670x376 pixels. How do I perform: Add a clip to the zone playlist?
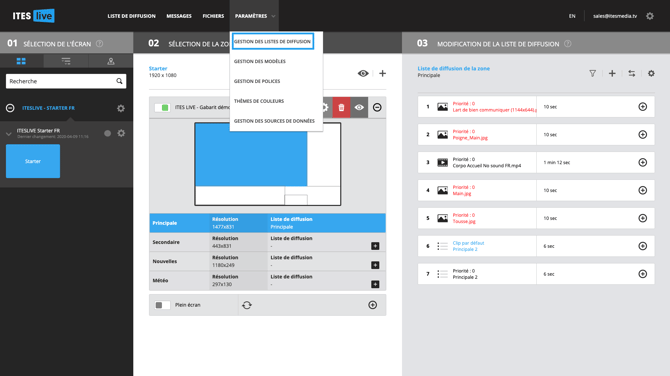pos(612,73)
